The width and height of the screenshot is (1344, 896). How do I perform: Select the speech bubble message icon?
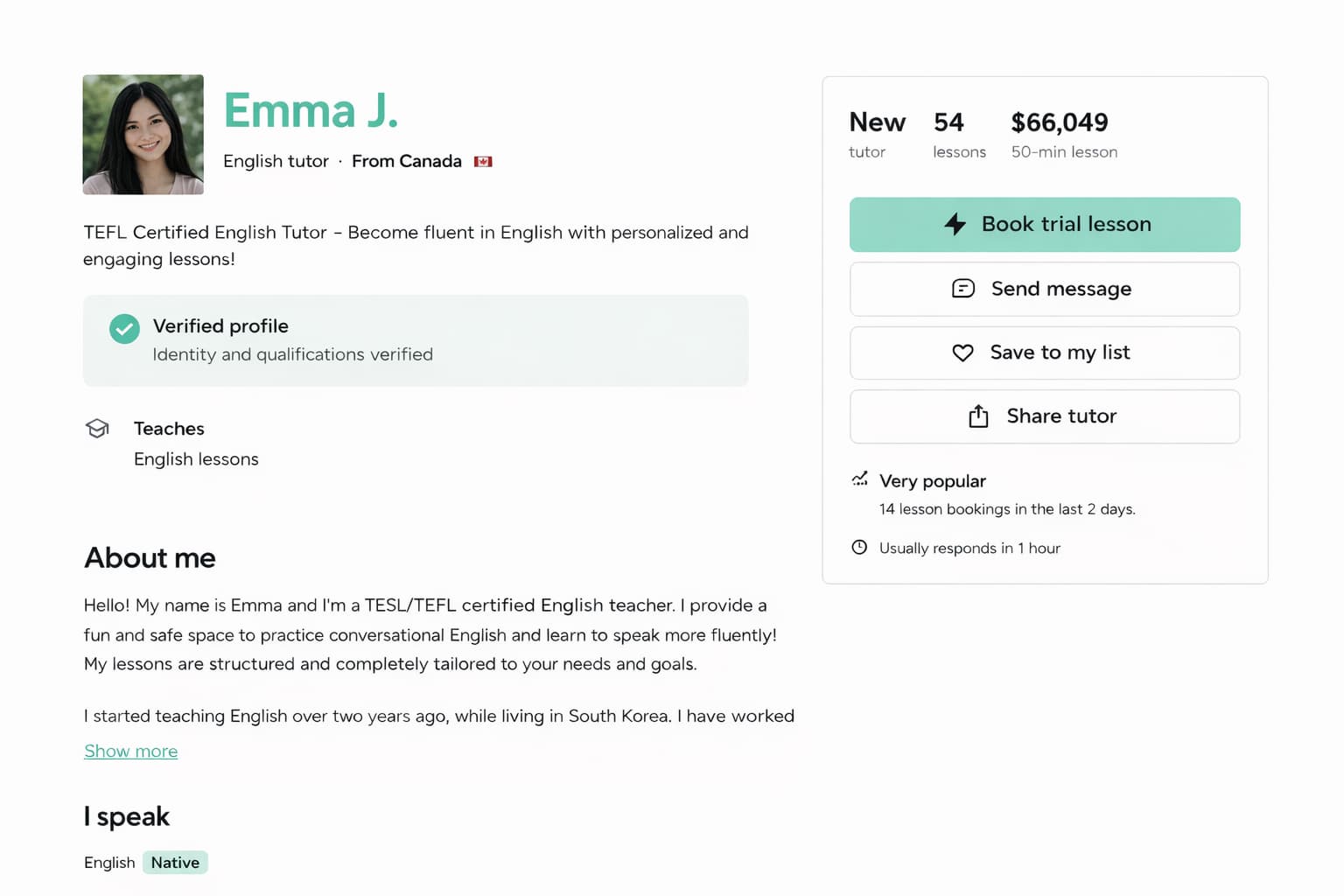coord(963,288)
